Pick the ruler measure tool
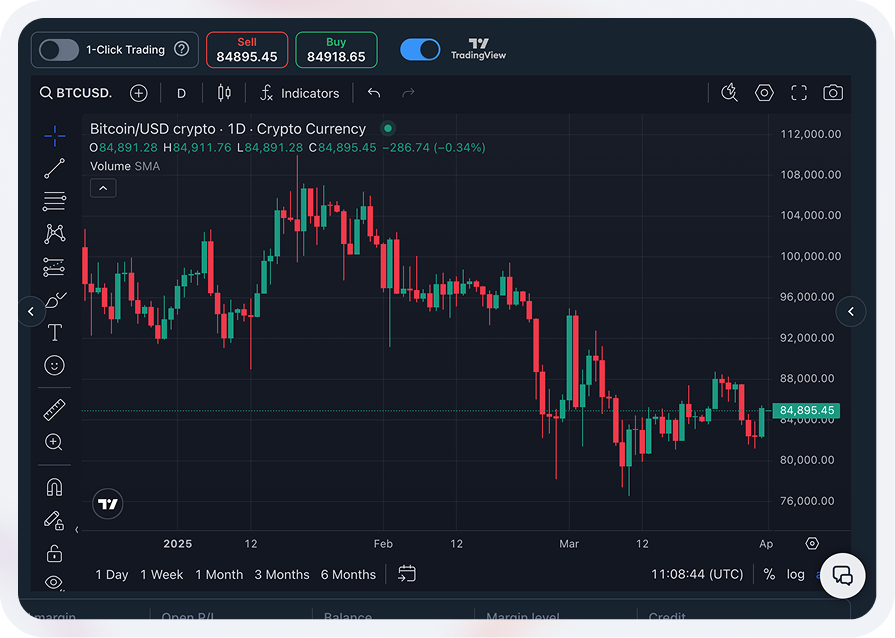Screen dimensions: 895x638 click(x=55, y=409)
